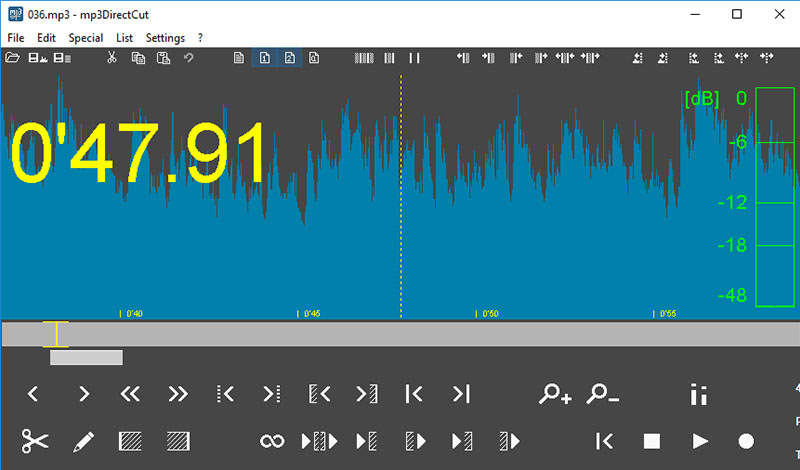Click the large Cut scissors button

[35, 441]
